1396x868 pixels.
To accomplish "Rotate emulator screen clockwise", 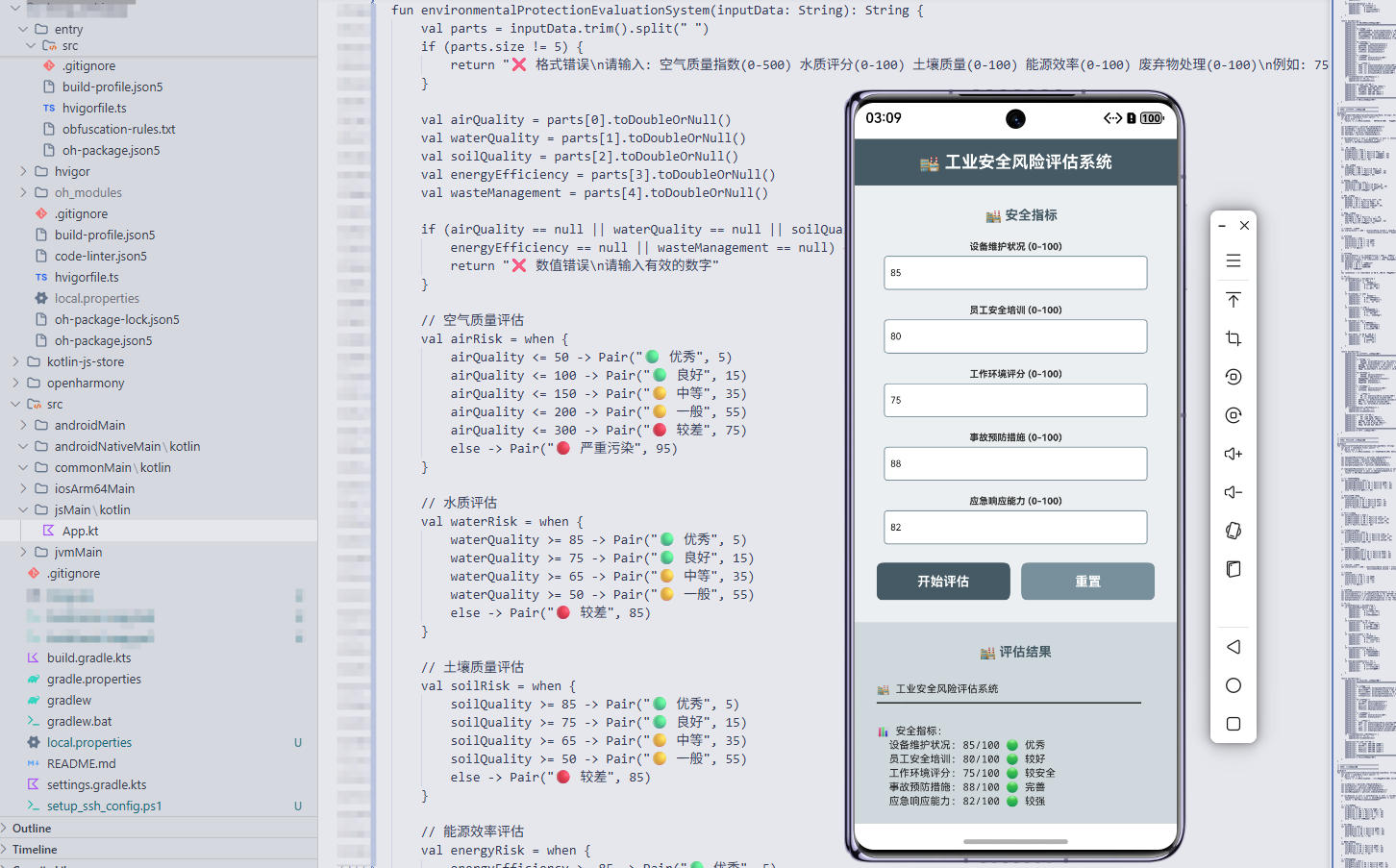I will (1234, 415).
